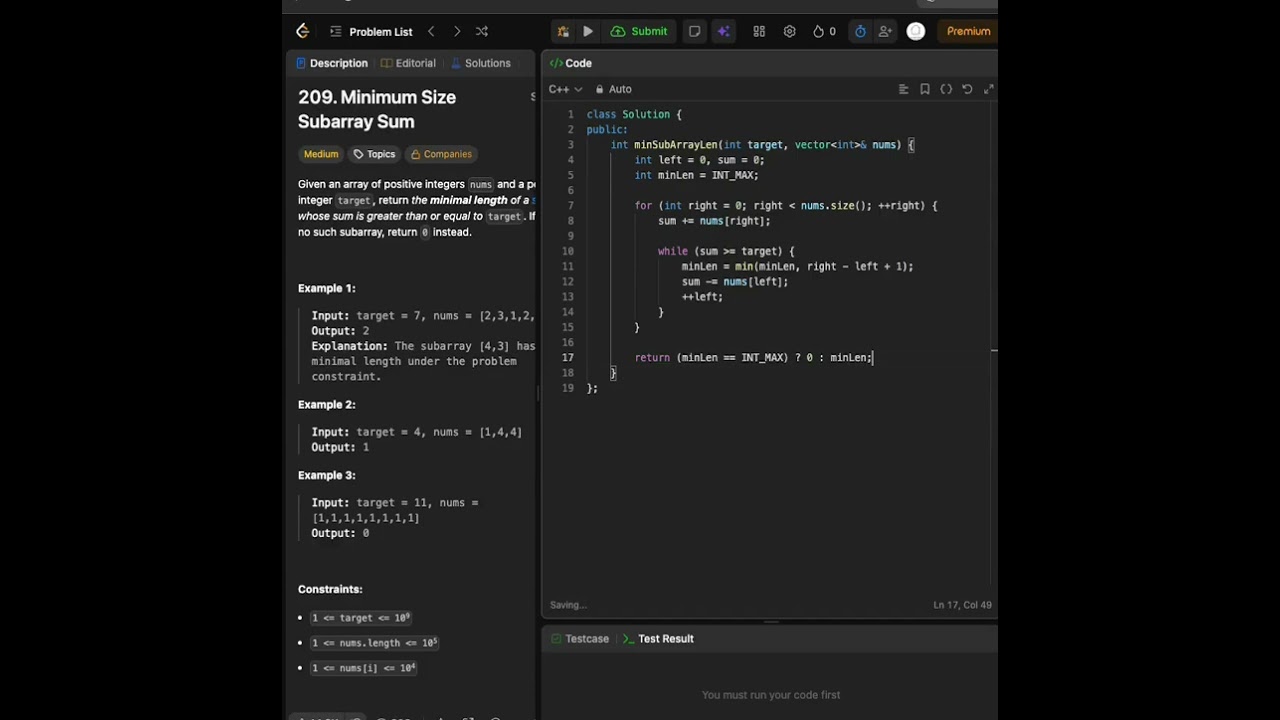Screen dimensions: 1280x720
Task: Click the streak flame counter
Action: (x=824, y=31)
